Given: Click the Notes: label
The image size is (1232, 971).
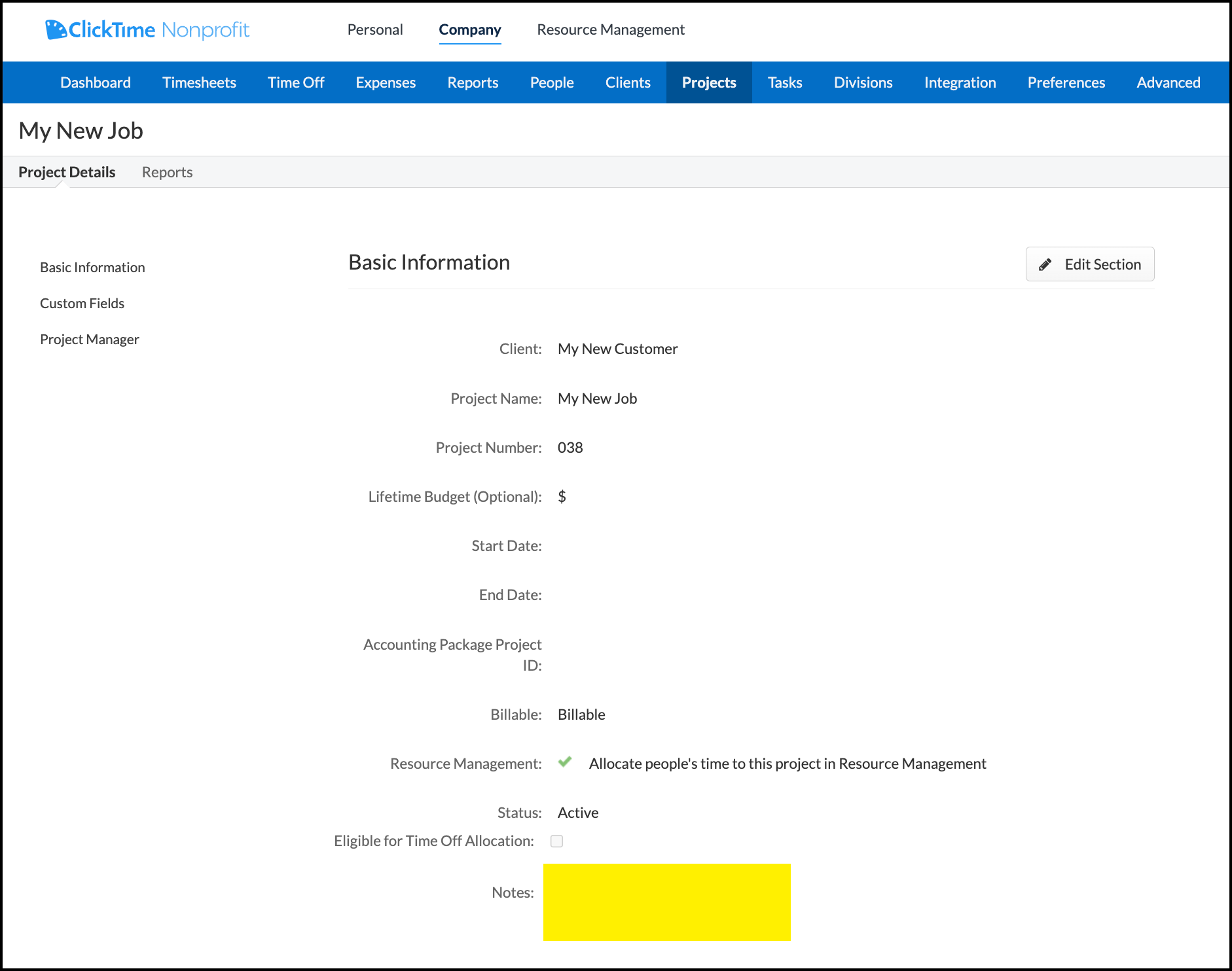Looking at the screenshot, I should click(513, 892).
